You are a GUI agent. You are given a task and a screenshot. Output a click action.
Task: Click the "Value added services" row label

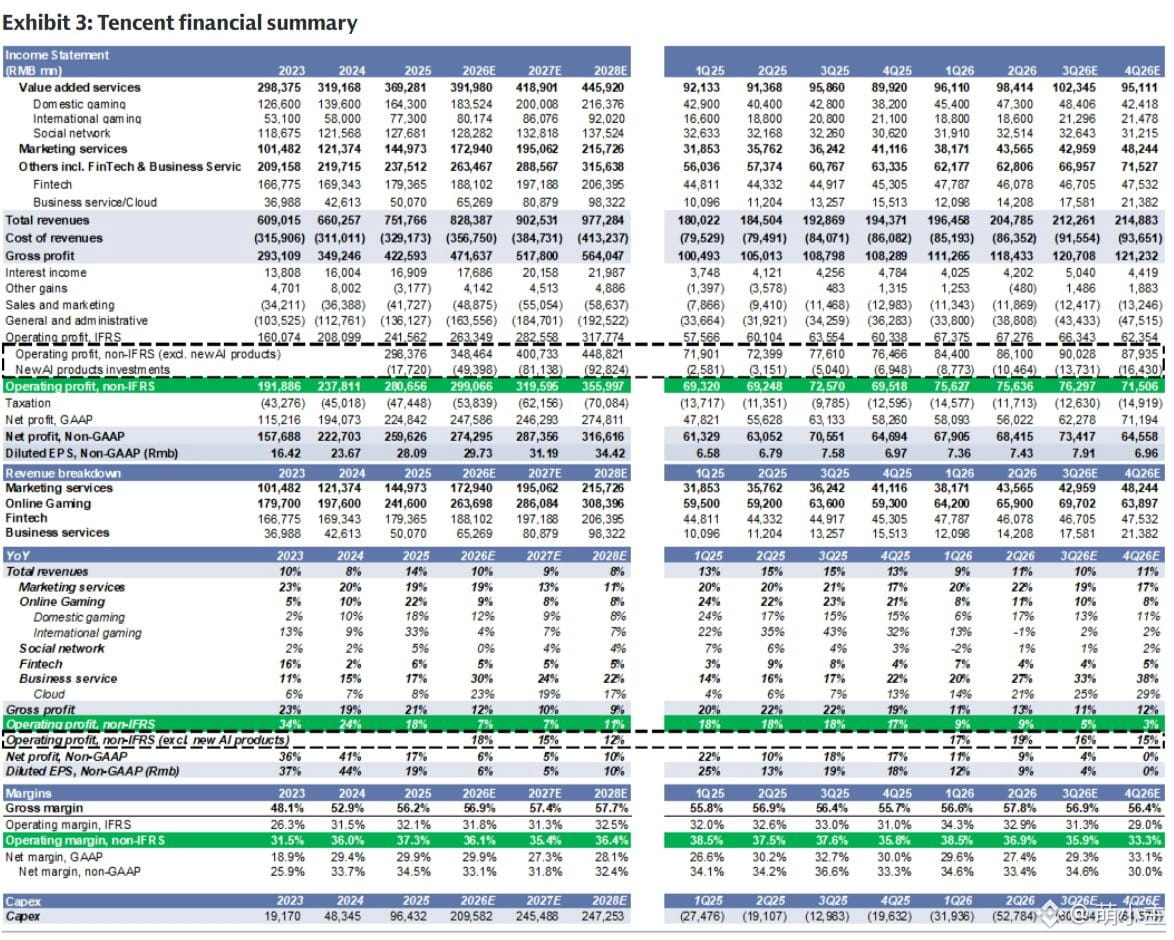coord(79,88)
